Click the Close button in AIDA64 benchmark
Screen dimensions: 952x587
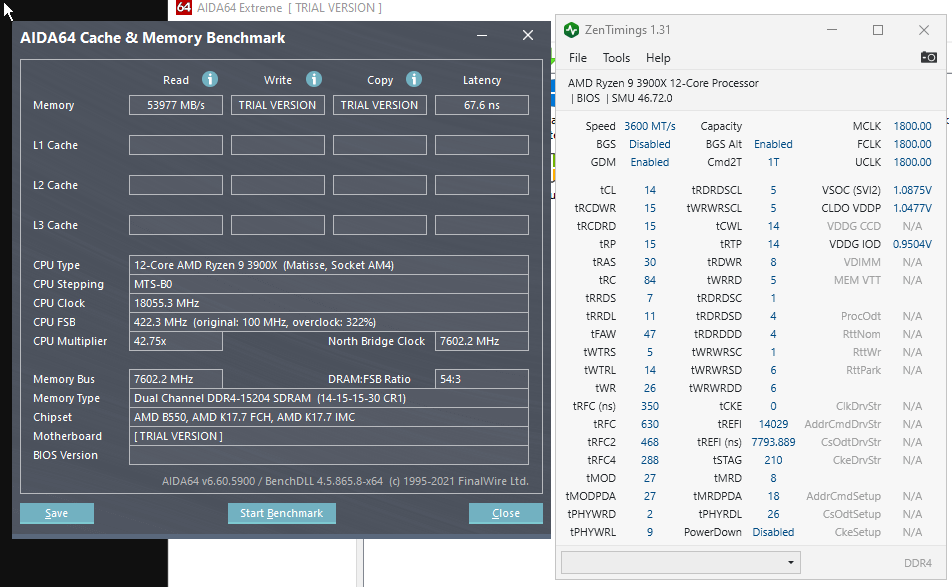tap(506, 513)
